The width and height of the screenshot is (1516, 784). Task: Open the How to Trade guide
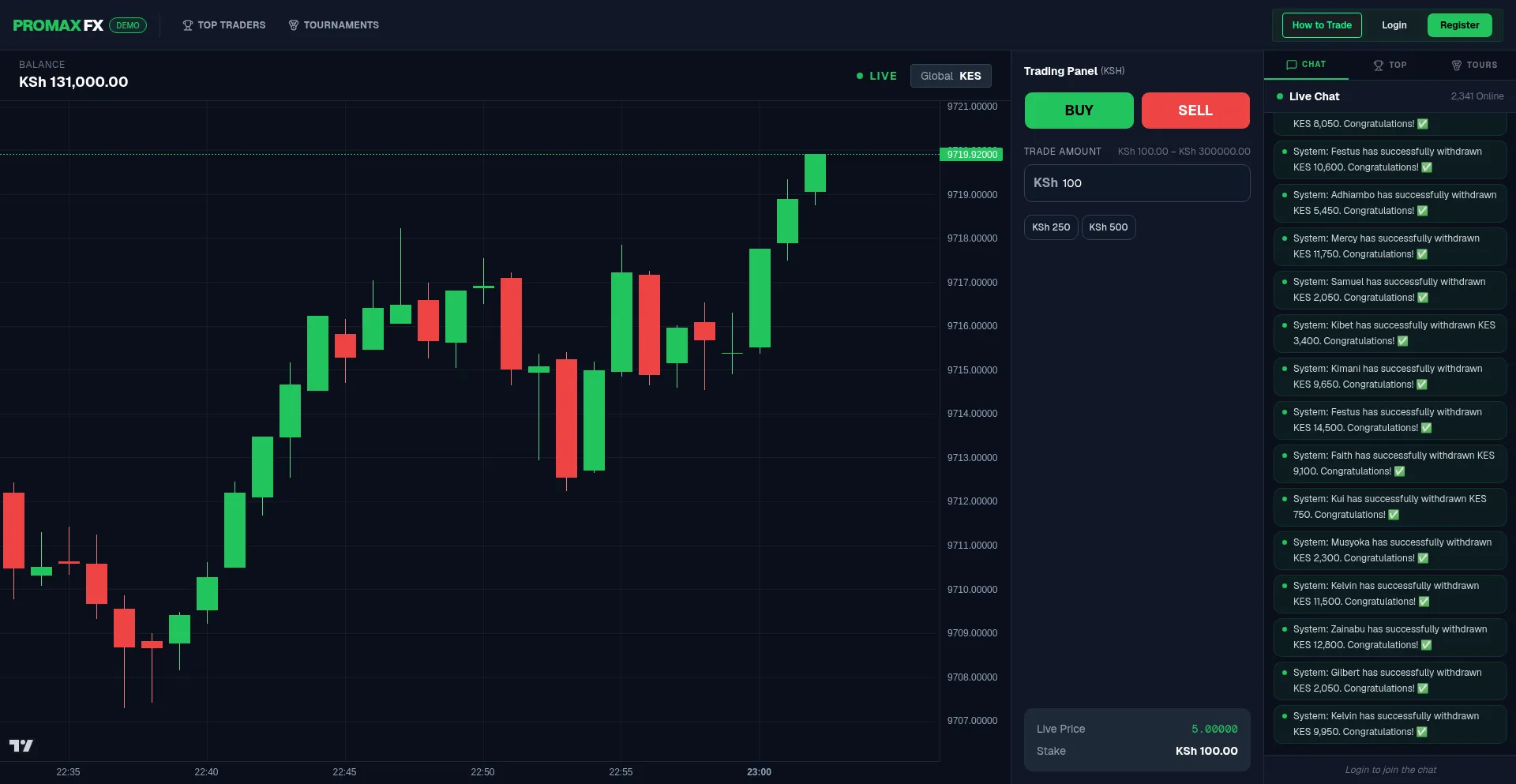[1322, 25]
